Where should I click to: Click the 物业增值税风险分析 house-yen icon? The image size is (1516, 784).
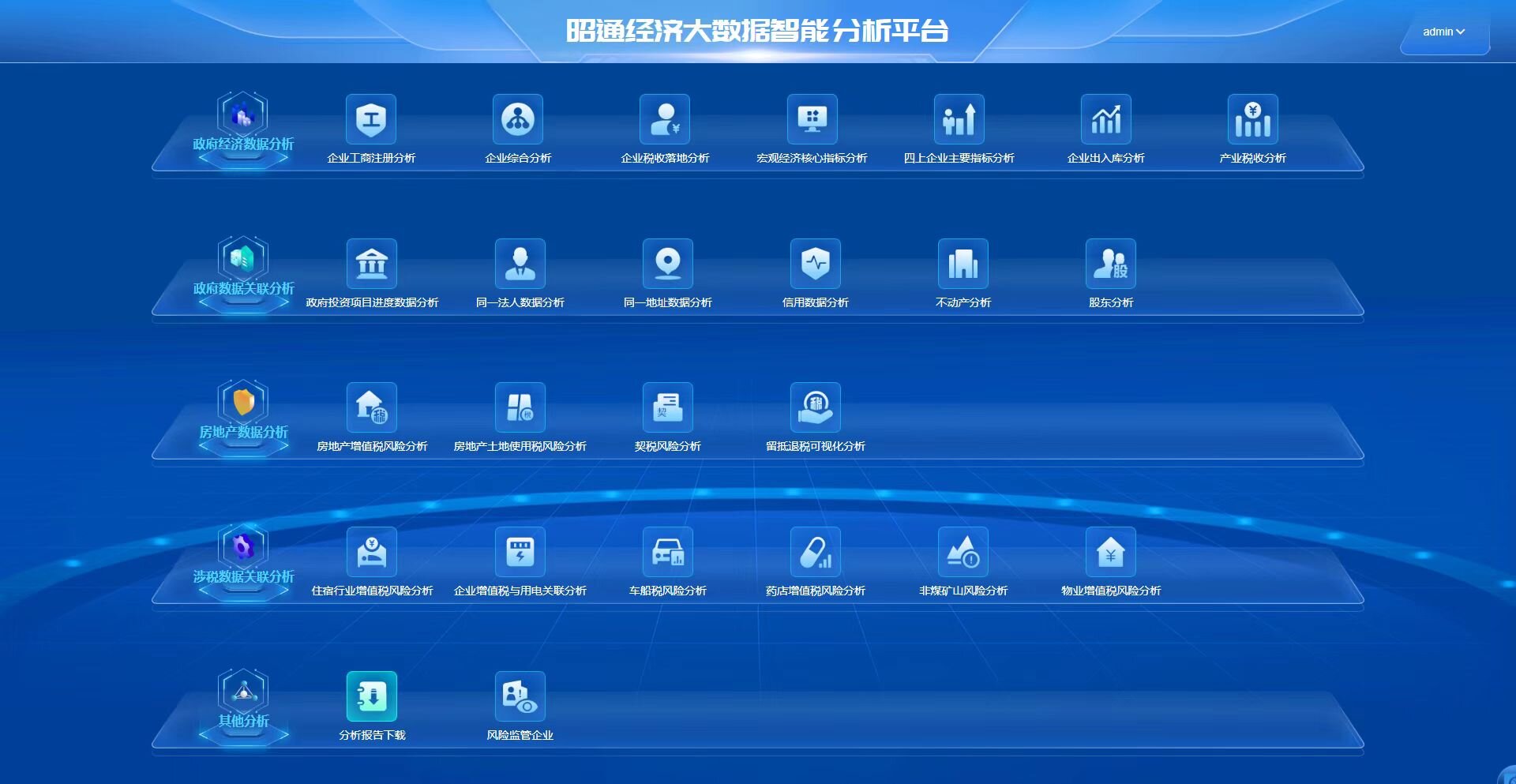[1111, 552]
